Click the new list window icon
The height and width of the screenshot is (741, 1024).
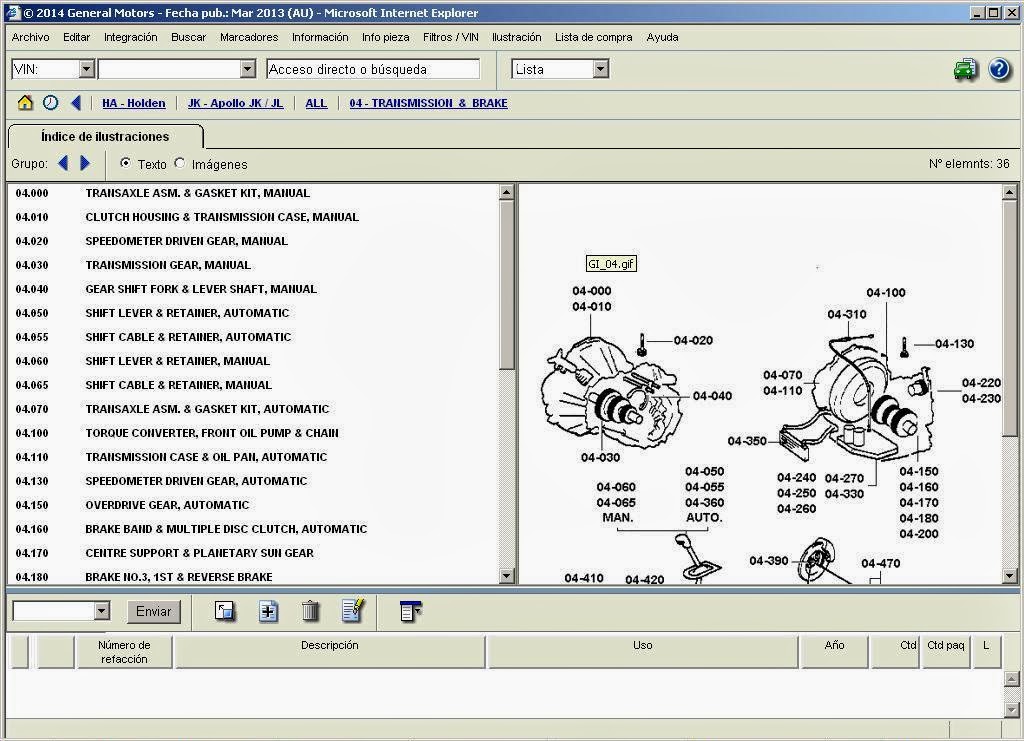point(225,611)
